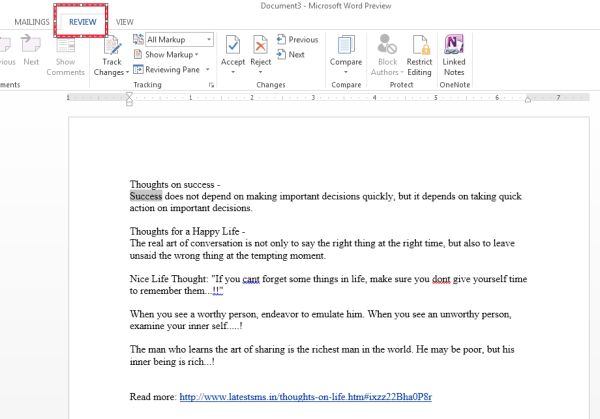Screen dimensions: 600x419
Task: Click the text Nice Life Thought
Action: pyautogui.click(x=169, y=279)
